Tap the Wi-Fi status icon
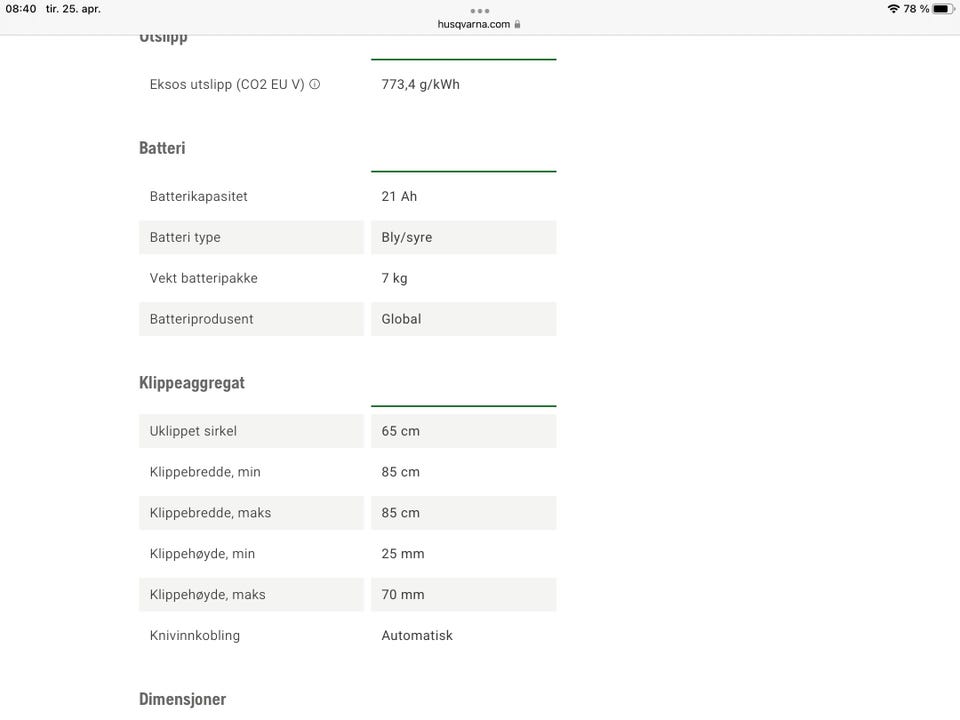 tap(893, 9)
